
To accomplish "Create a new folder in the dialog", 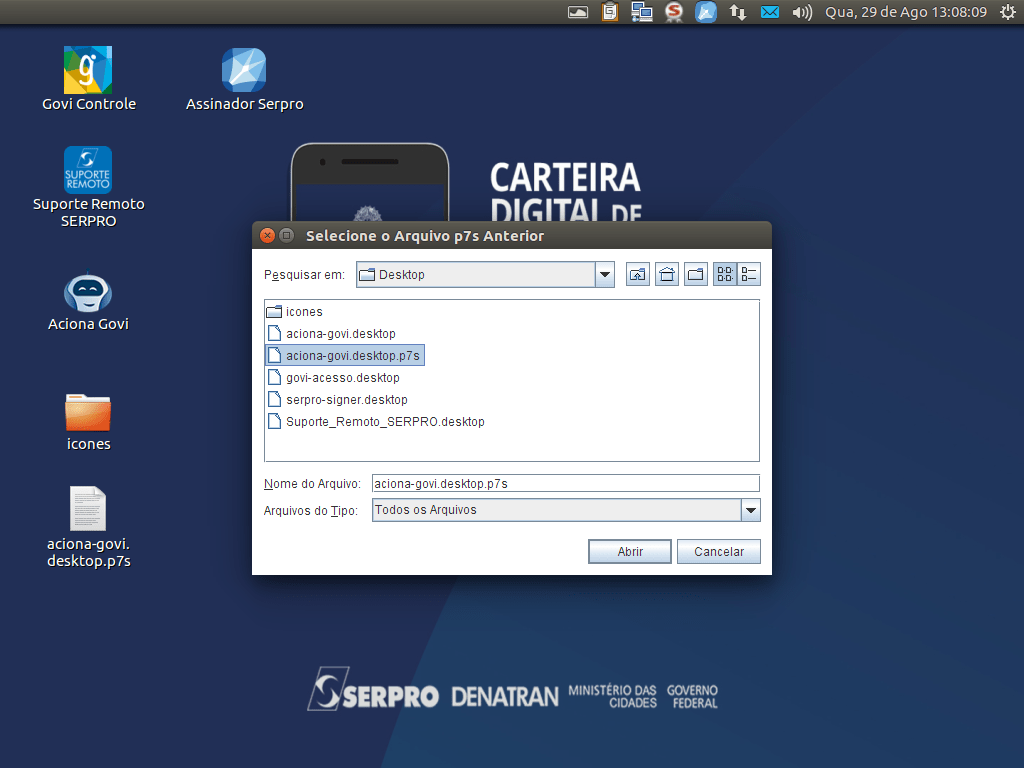I will pyautogui.click(x=696, y=275).
